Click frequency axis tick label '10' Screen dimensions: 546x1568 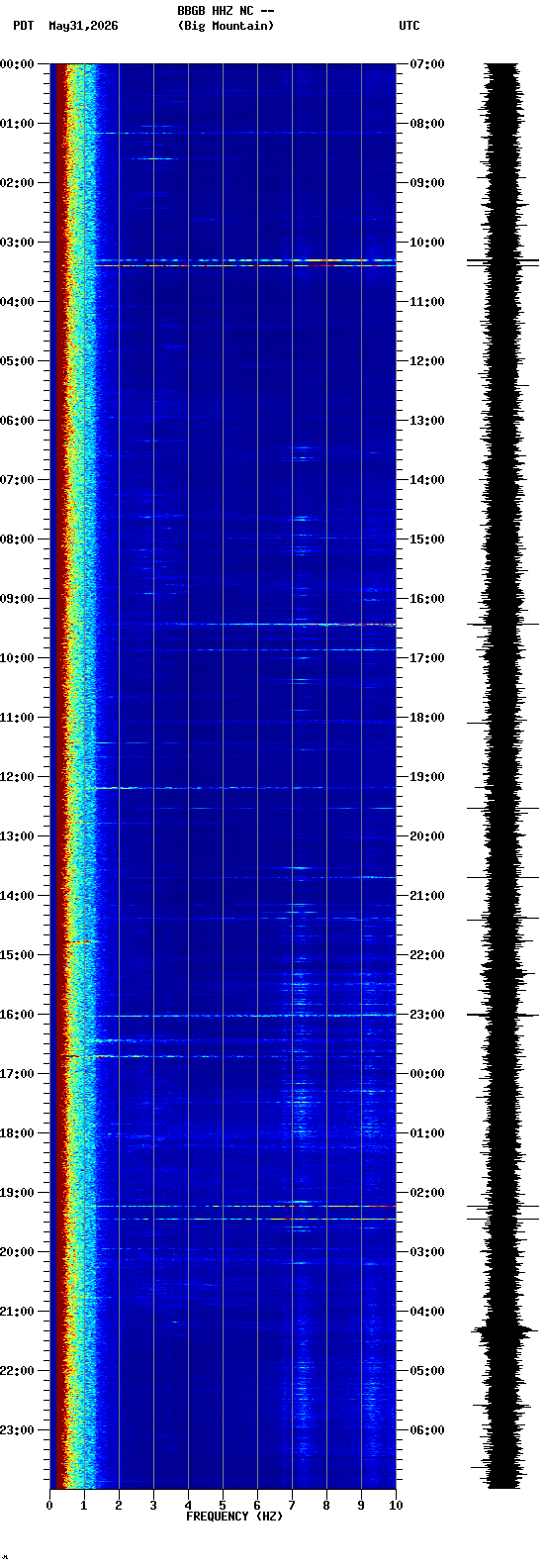coord(396,1506)
